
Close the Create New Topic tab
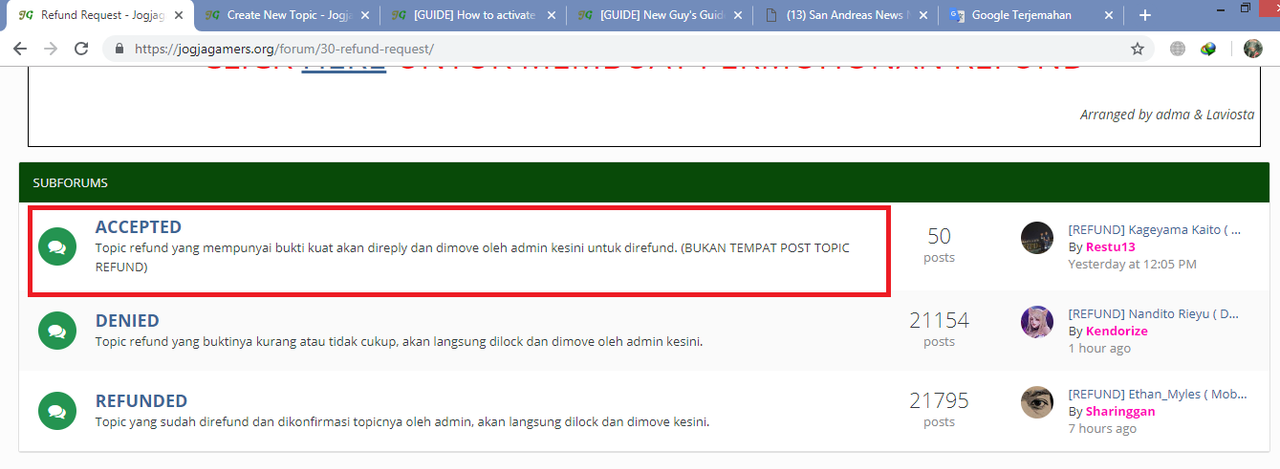point(364,15)
